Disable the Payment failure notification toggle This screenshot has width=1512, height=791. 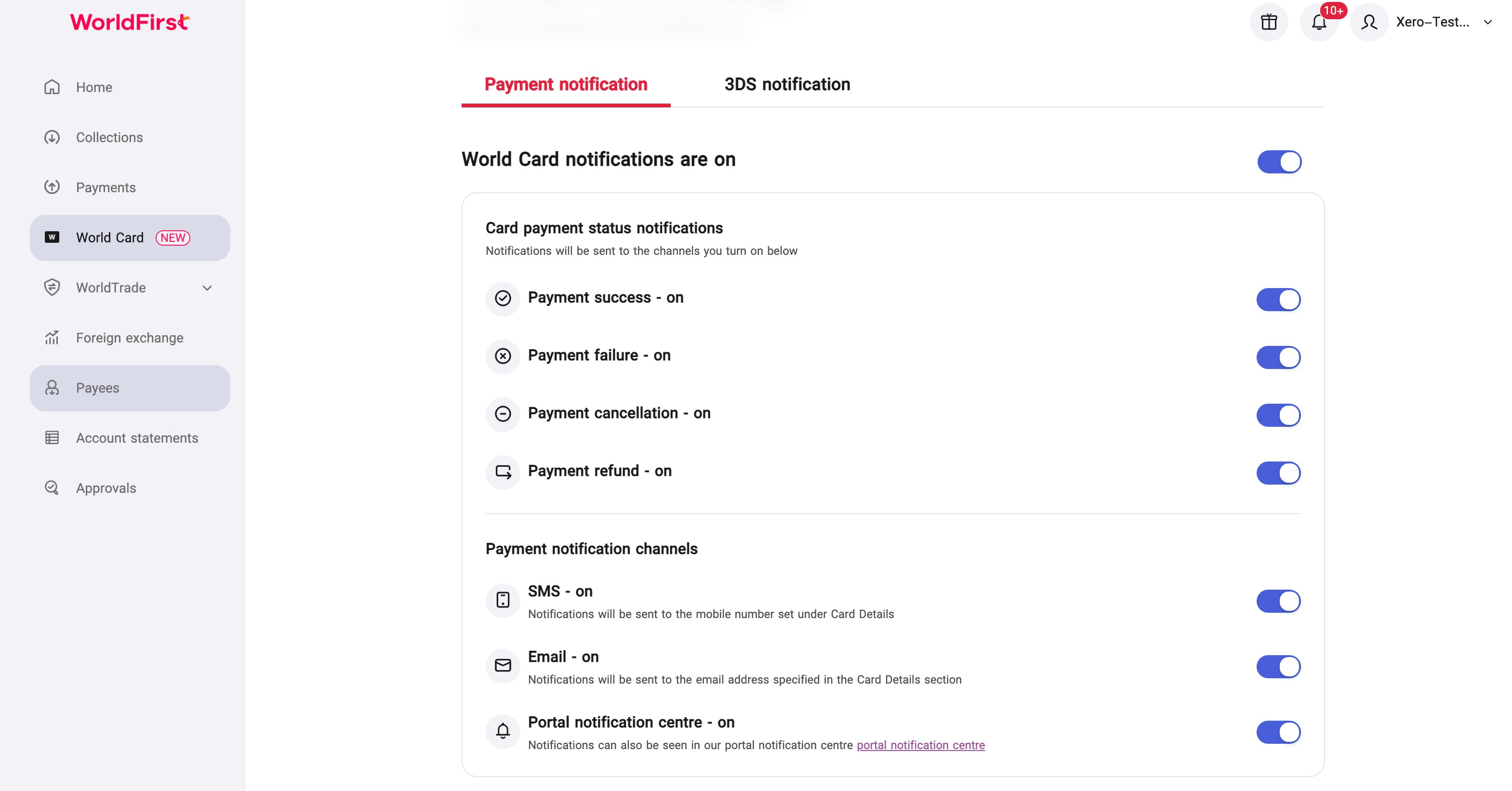tap(1278, 357)
